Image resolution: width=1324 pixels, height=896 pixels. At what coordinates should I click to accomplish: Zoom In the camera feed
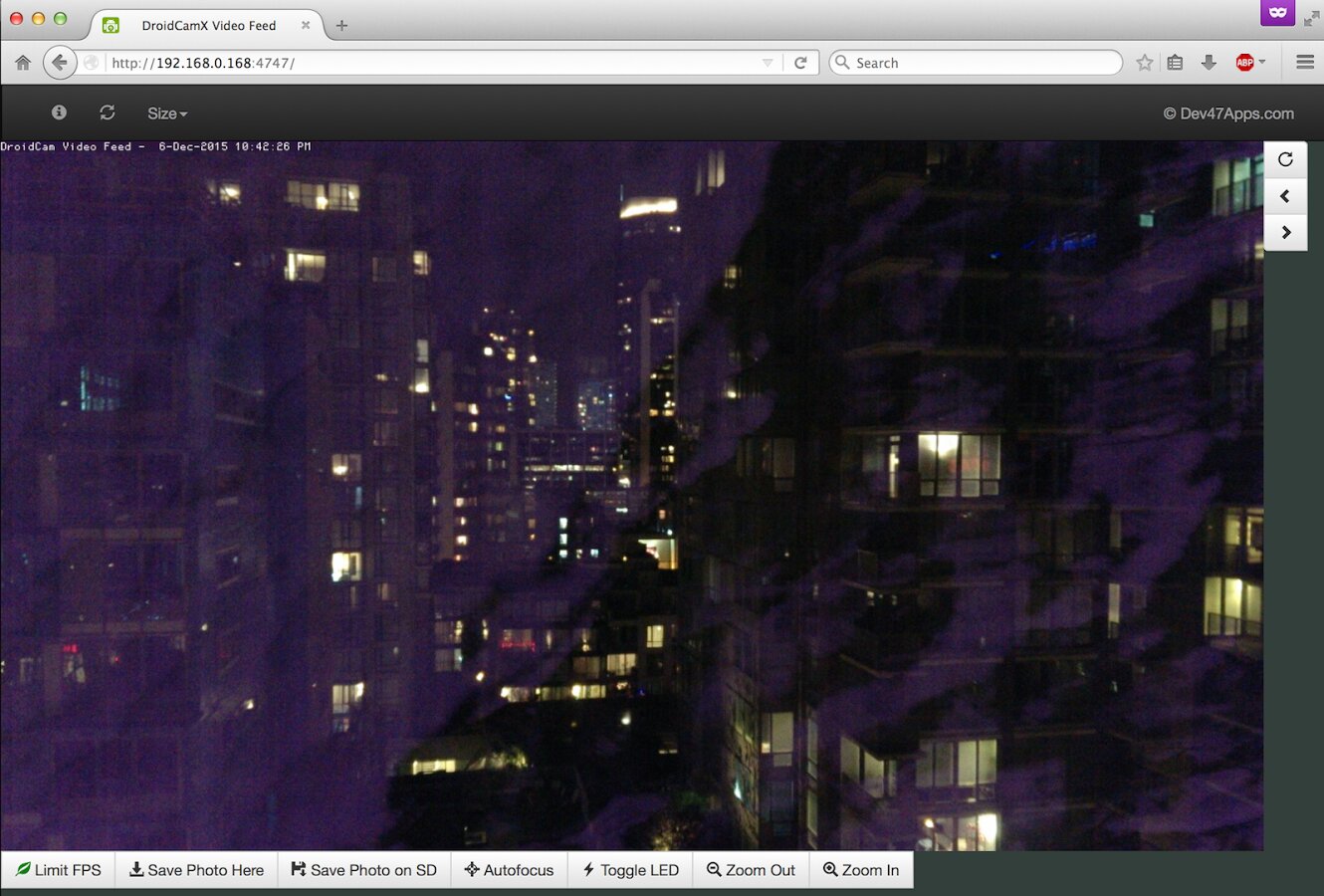[x=861, y=869]
